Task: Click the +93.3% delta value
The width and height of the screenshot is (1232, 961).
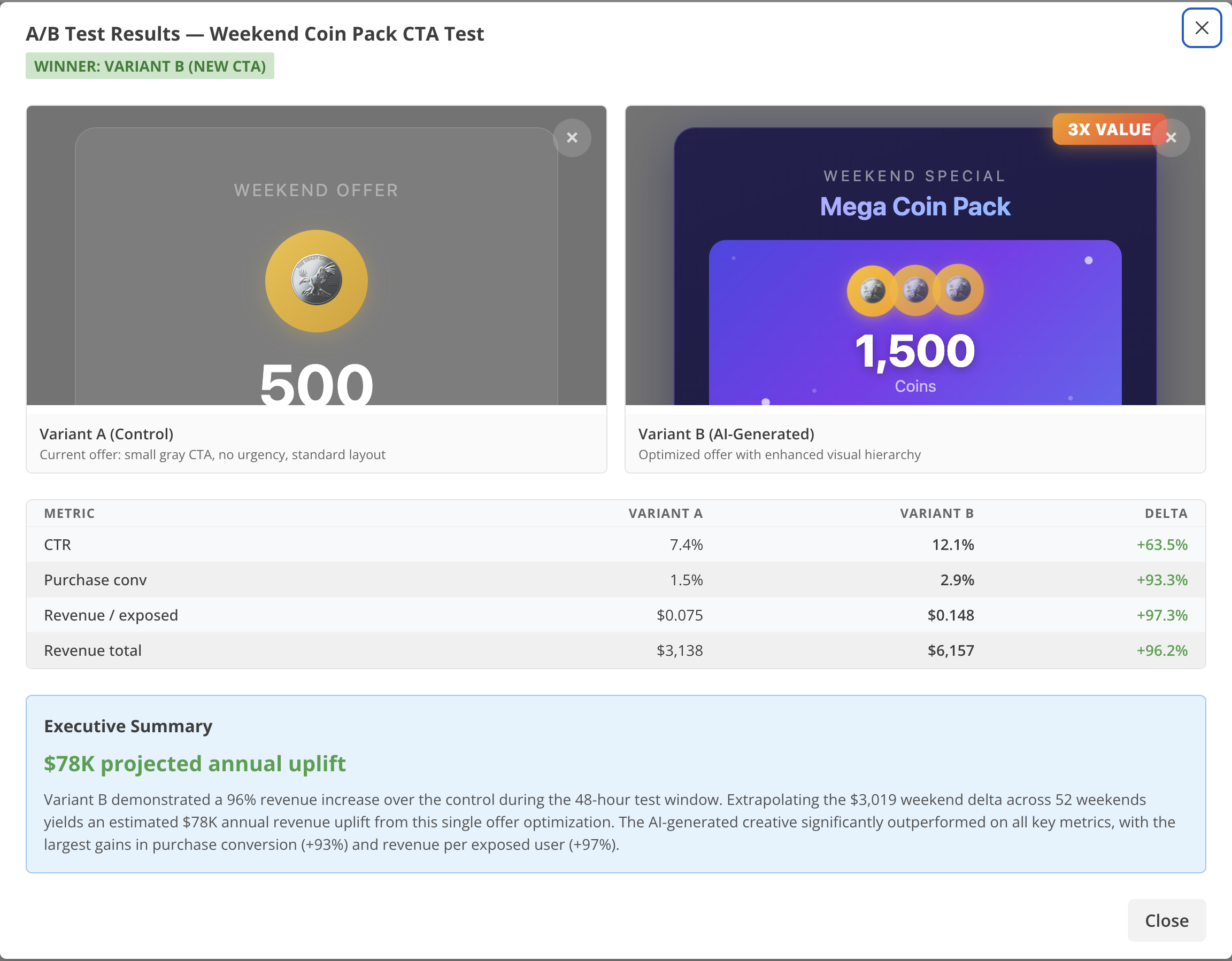Action: pos(1162,580)
